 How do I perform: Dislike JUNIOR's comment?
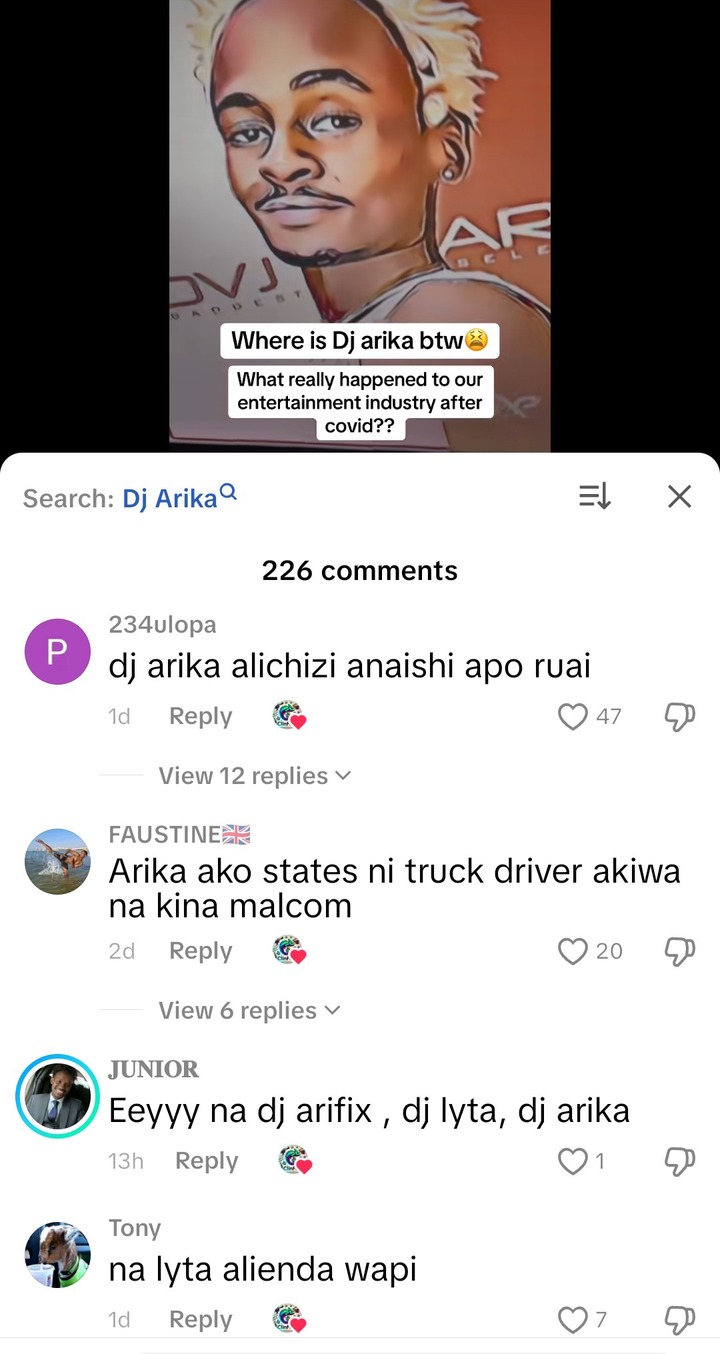click(680, 1161)
